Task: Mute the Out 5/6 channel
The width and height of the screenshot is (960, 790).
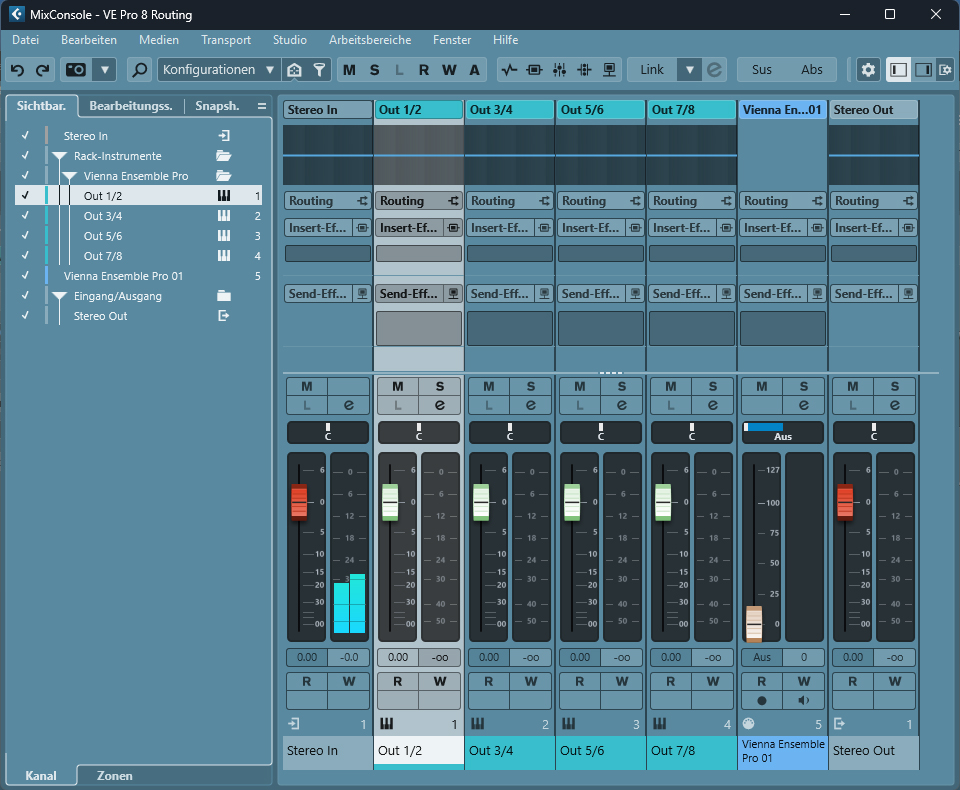Action: [580, 386]
